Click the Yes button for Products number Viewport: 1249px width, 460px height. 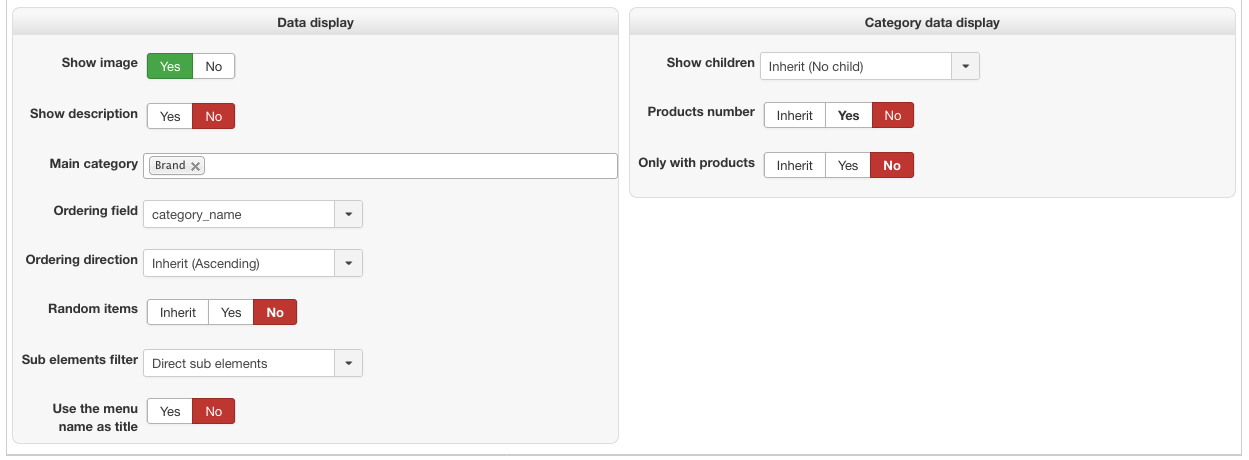(x=848, y=115)
